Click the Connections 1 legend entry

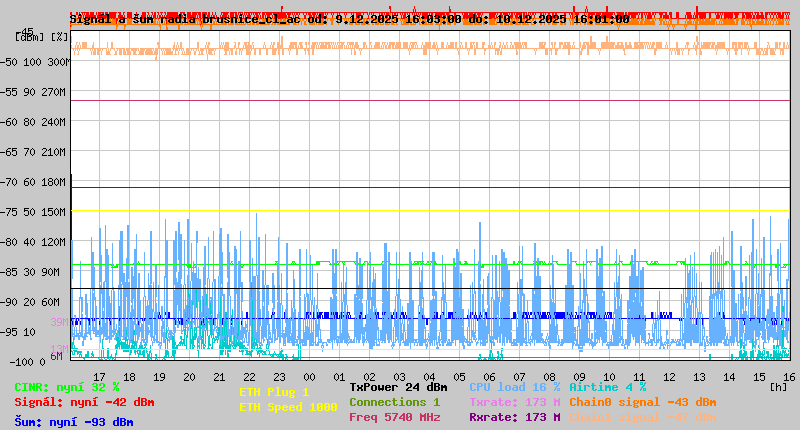[394, 402]
